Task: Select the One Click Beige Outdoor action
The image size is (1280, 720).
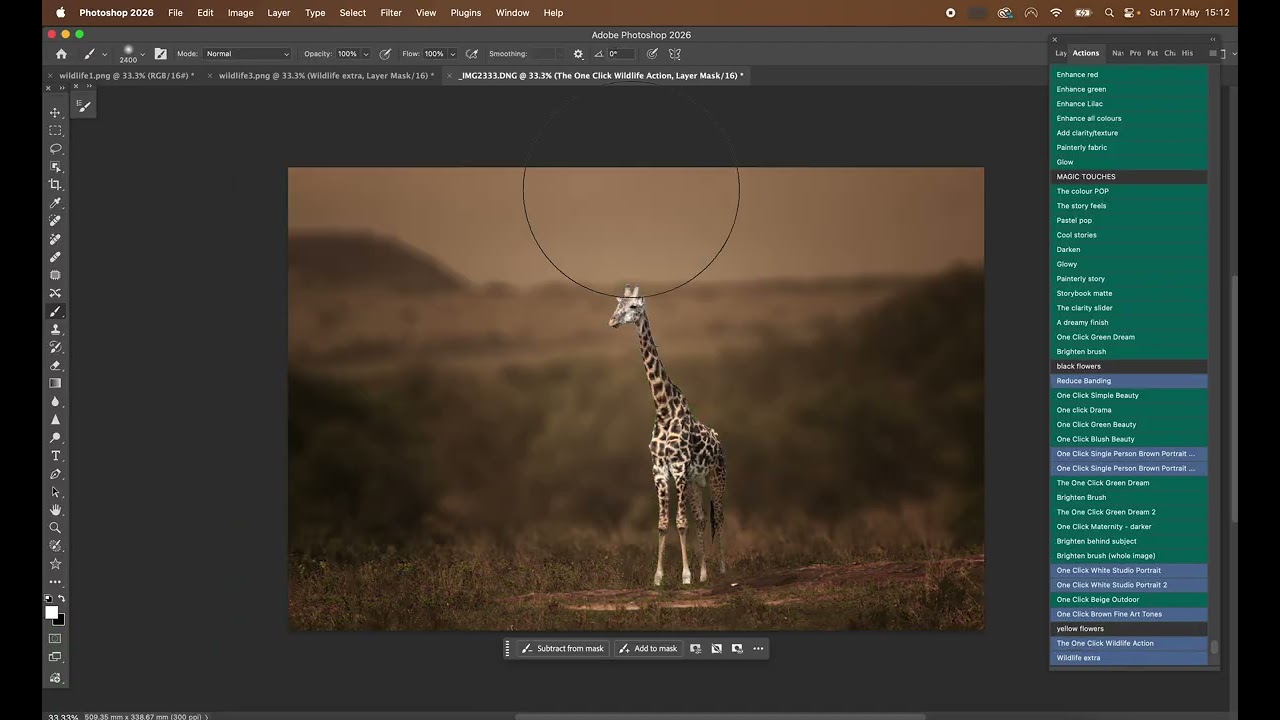Action: 1129,599
